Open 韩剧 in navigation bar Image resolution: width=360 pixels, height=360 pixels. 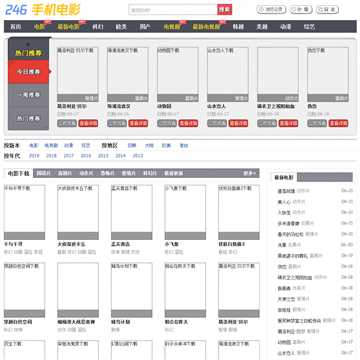point(238,27)
